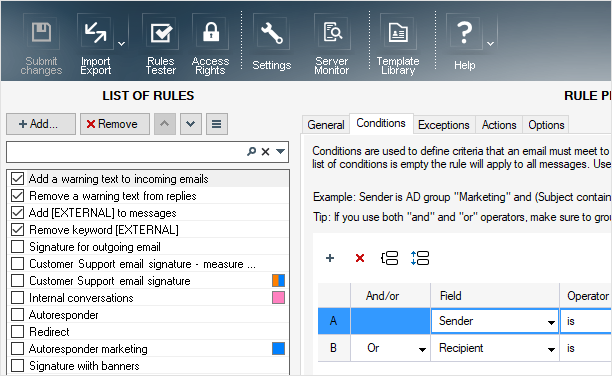Click orange-blue swatch on Customer Support signature
612x376 pixels.
[x=278, y=280]
